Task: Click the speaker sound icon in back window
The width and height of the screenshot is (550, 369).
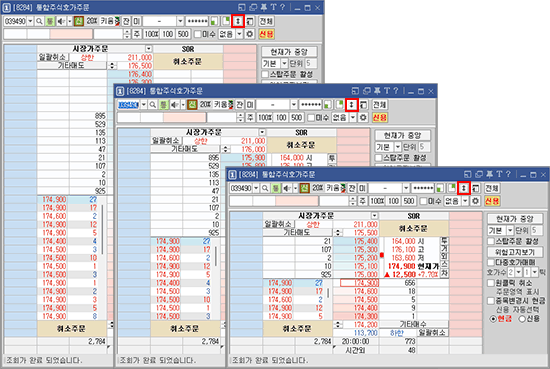Action: click(x=61, y=21)
